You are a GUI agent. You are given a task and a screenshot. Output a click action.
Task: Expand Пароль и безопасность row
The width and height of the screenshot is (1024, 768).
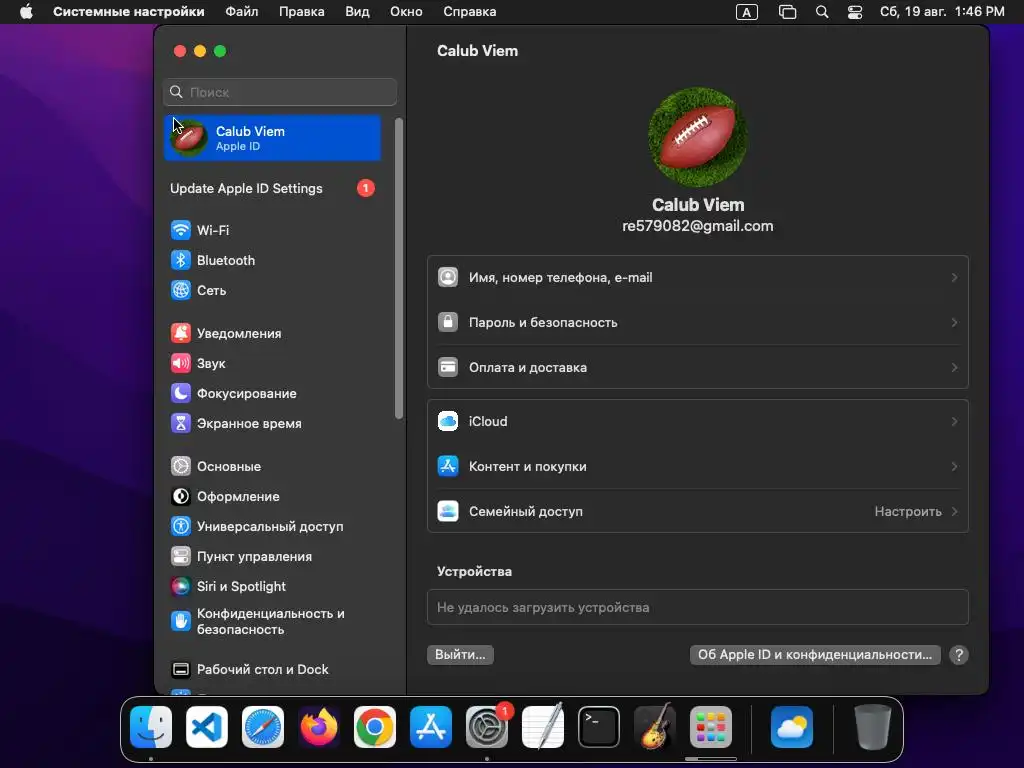(697, 323)
